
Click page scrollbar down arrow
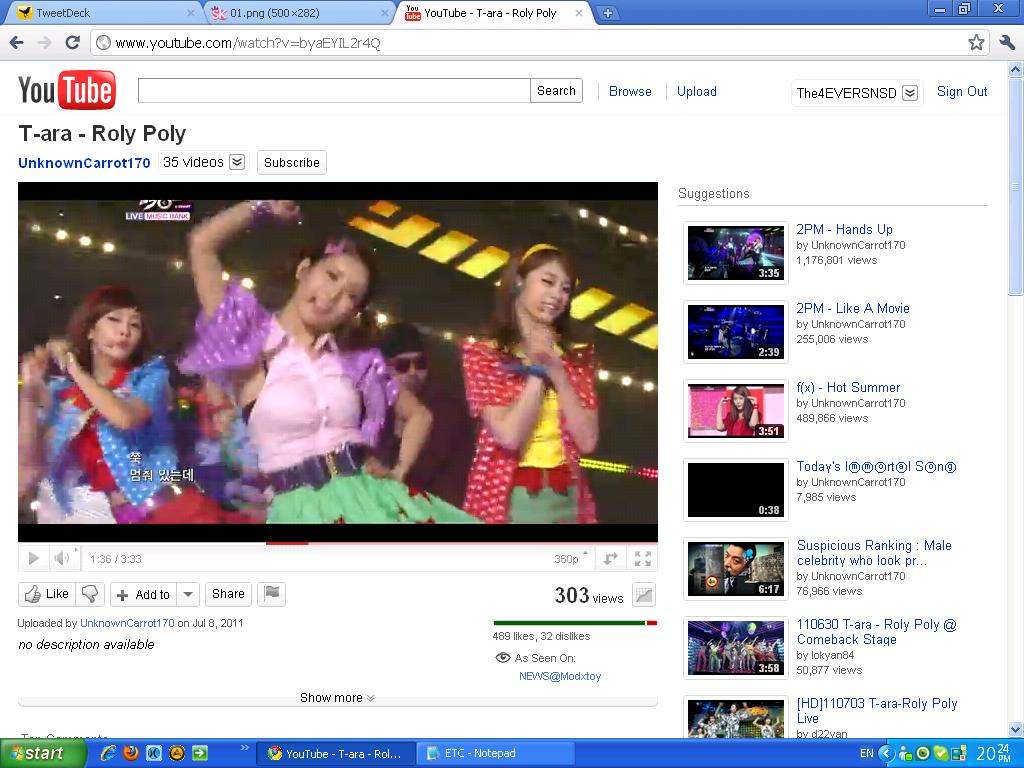coord(1016,729)
